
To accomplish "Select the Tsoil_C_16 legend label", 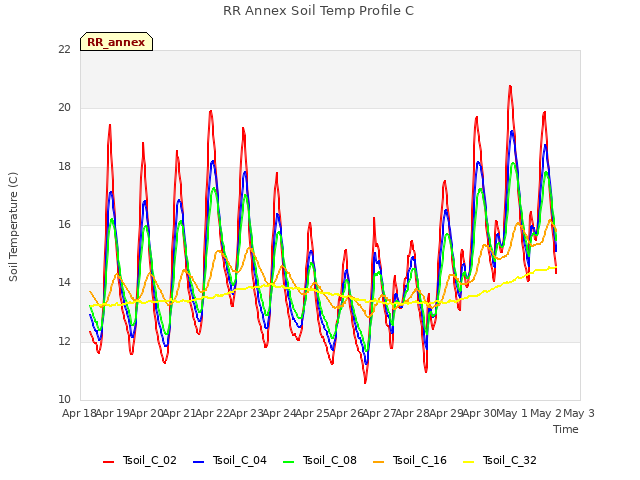I will tap(420, 460).
